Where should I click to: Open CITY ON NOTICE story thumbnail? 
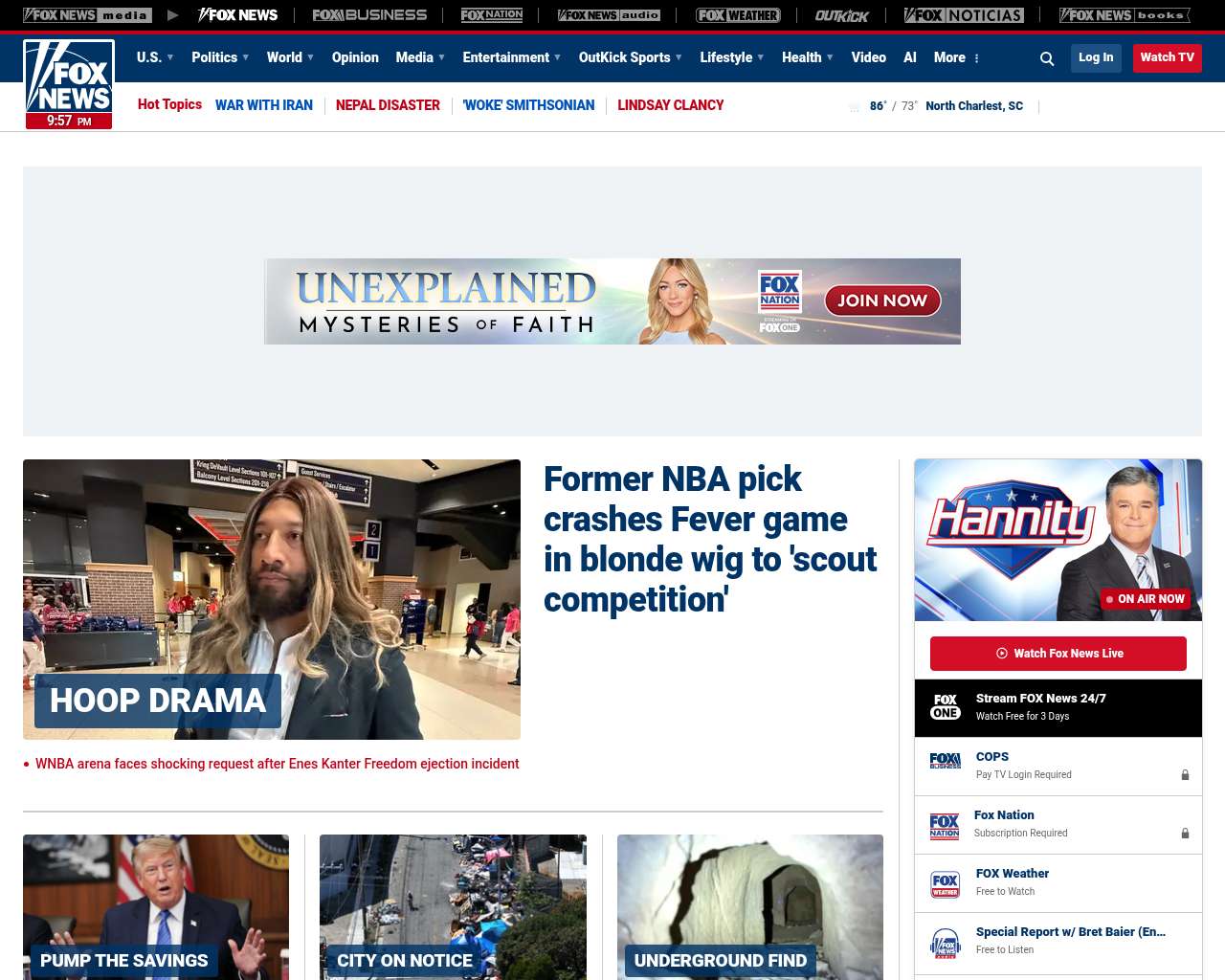point(453,907)
